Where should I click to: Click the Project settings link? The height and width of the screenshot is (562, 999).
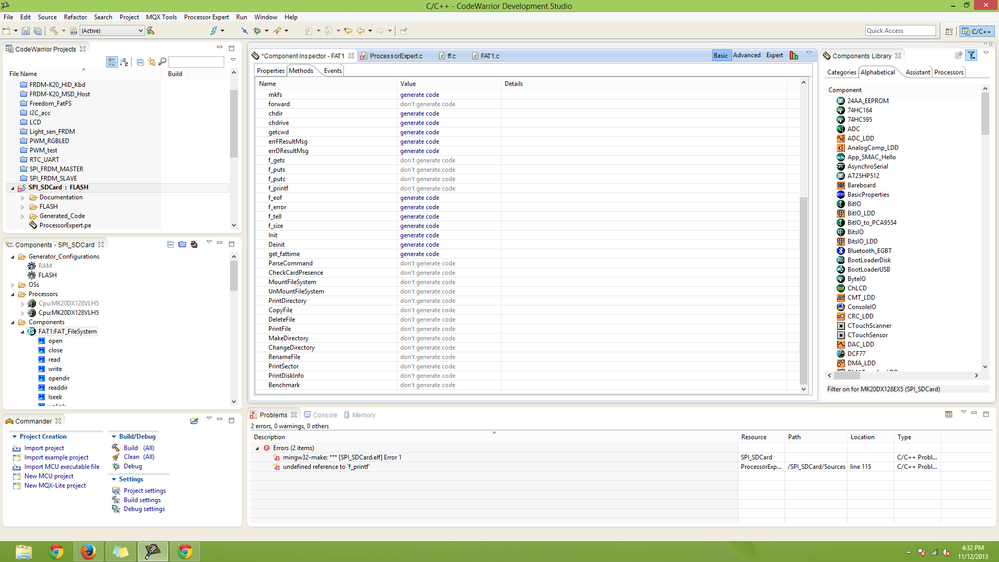click(145, 491)
